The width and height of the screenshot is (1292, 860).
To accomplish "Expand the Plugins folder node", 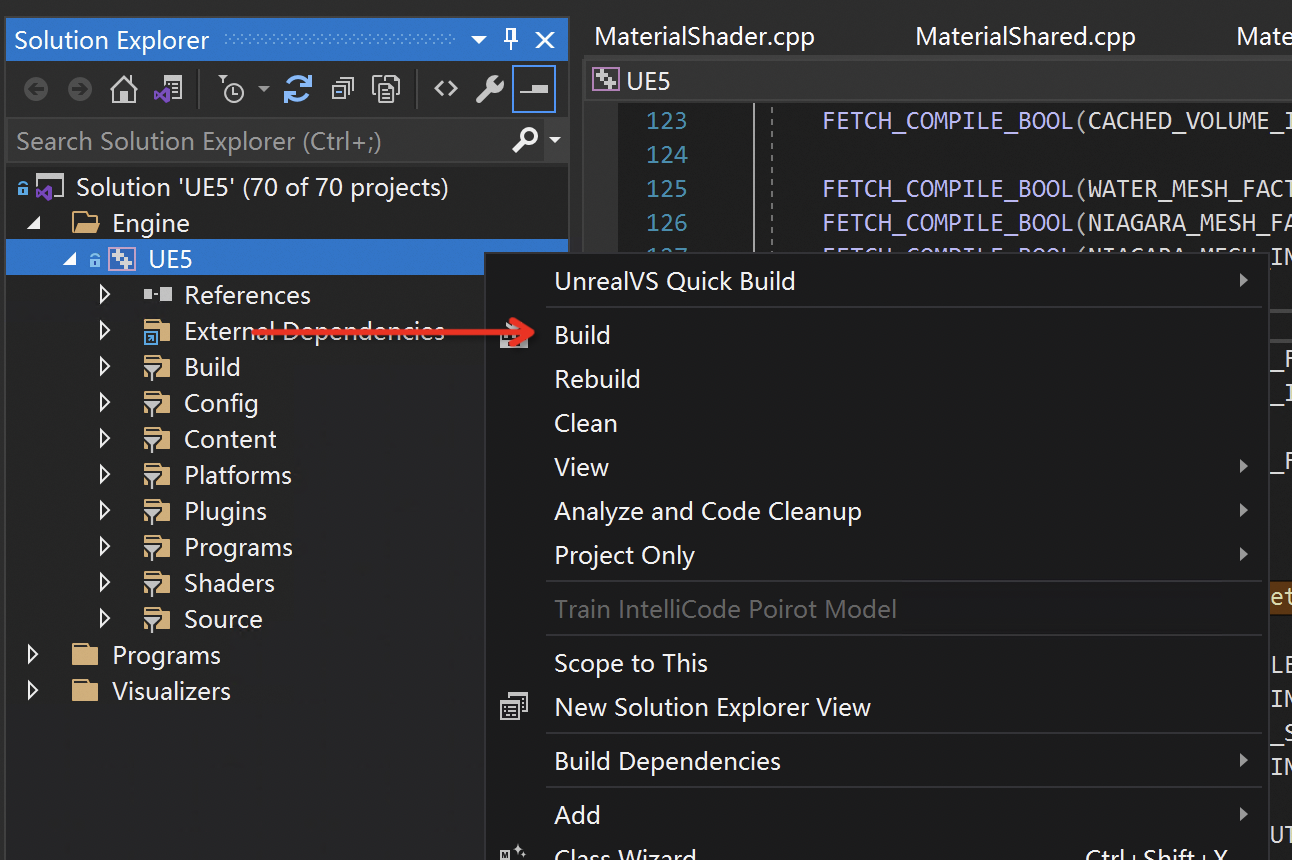I will pyautogui.click(x=105, y=511).
